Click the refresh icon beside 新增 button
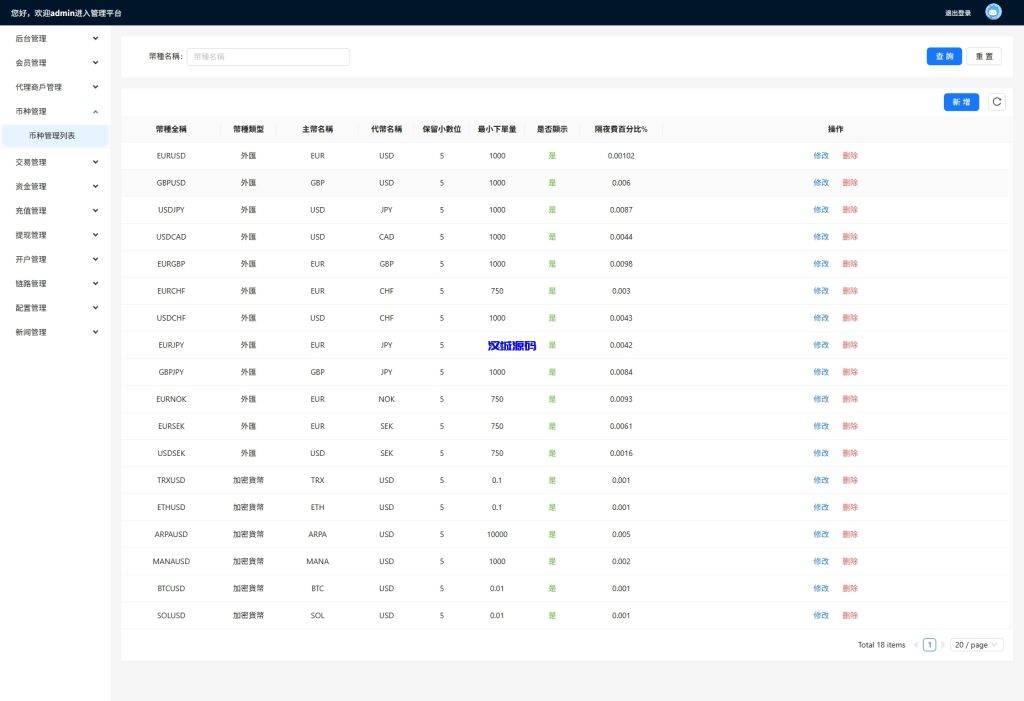Screen dimensions: 1024x701 (996, 102)
